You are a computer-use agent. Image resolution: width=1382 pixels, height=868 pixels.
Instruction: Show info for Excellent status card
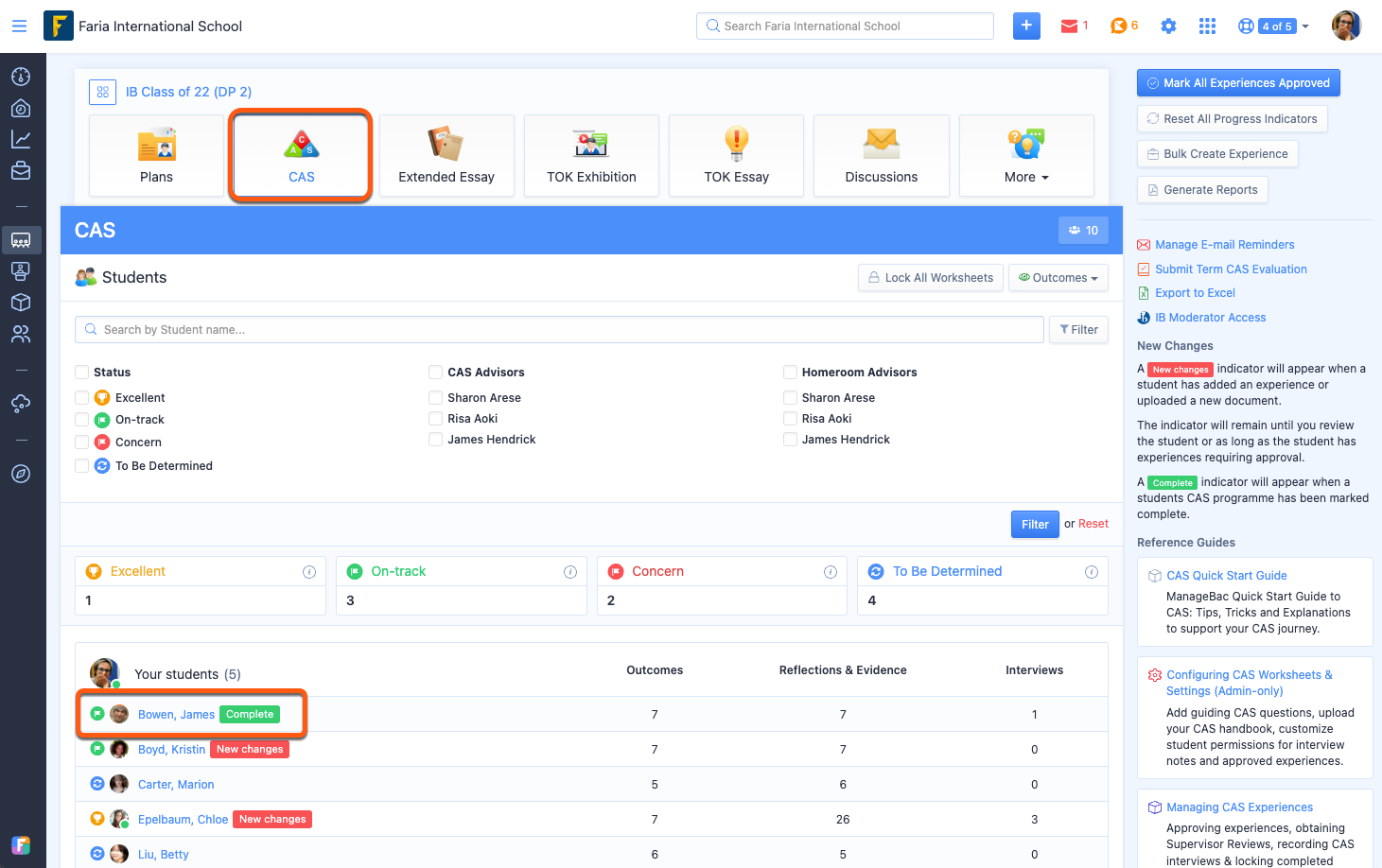click(x=308, y=572)
